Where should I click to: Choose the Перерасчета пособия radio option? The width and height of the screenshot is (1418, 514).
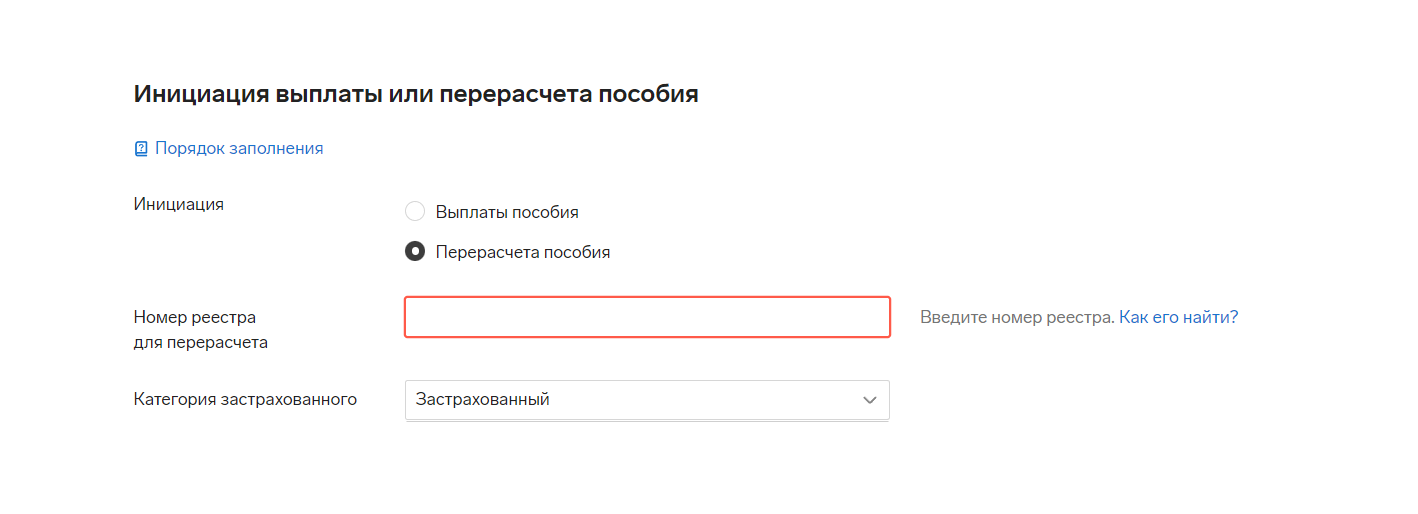tap(415, 252)
